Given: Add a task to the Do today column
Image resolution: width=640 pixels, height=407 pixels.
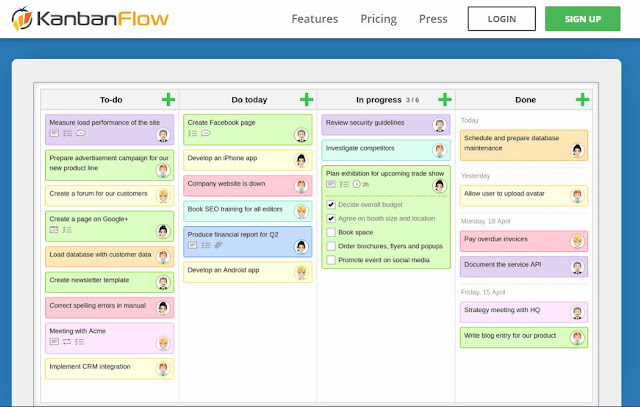Looking at the screenshot, I should tap(307, 100).
